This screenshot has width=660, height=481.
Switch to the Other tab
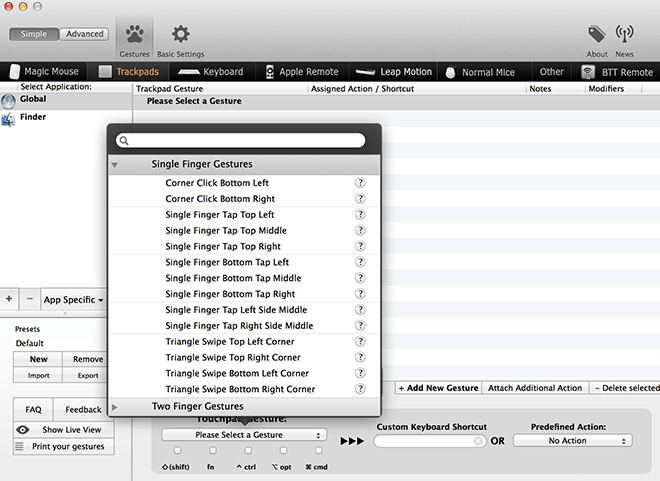[x=551, y=72]
